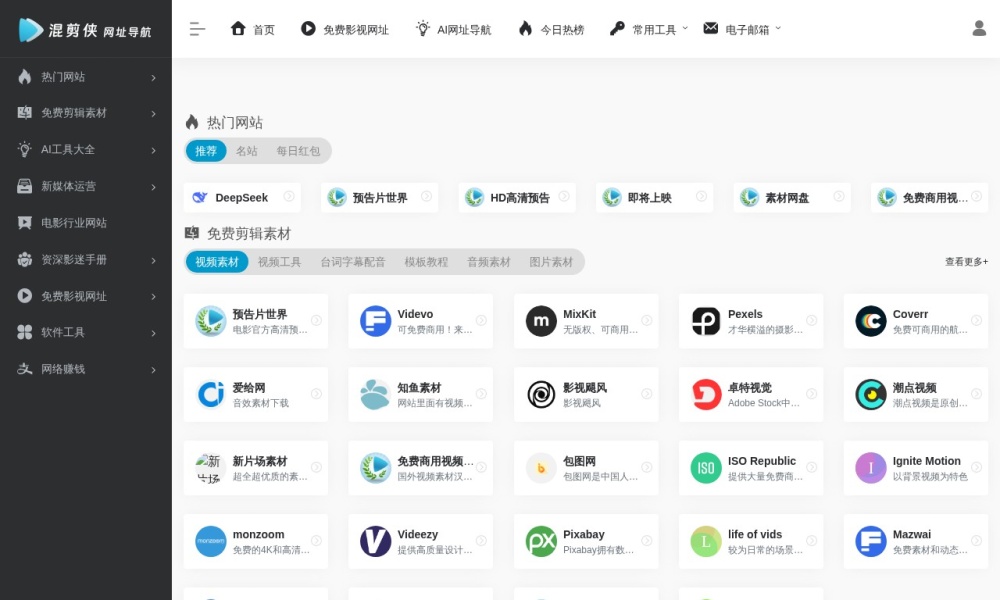Click the arrow icon beside DeepSeek
This screenshot has width=1000, height=600.
(289, 197)
